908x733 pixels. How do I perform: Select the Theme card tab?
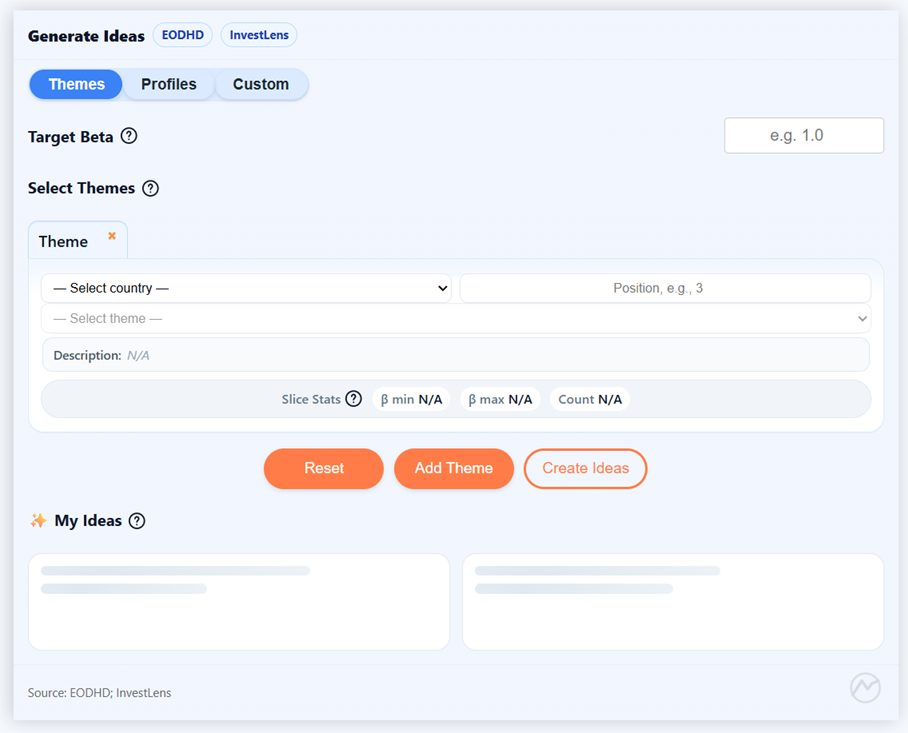[64, 241]
